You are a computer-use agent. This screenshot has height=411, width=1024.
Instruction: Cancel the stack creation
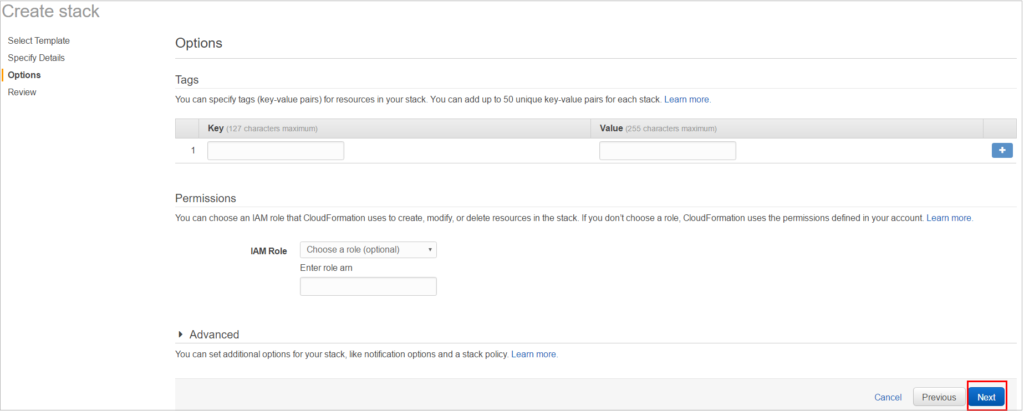tap(888, 397)
